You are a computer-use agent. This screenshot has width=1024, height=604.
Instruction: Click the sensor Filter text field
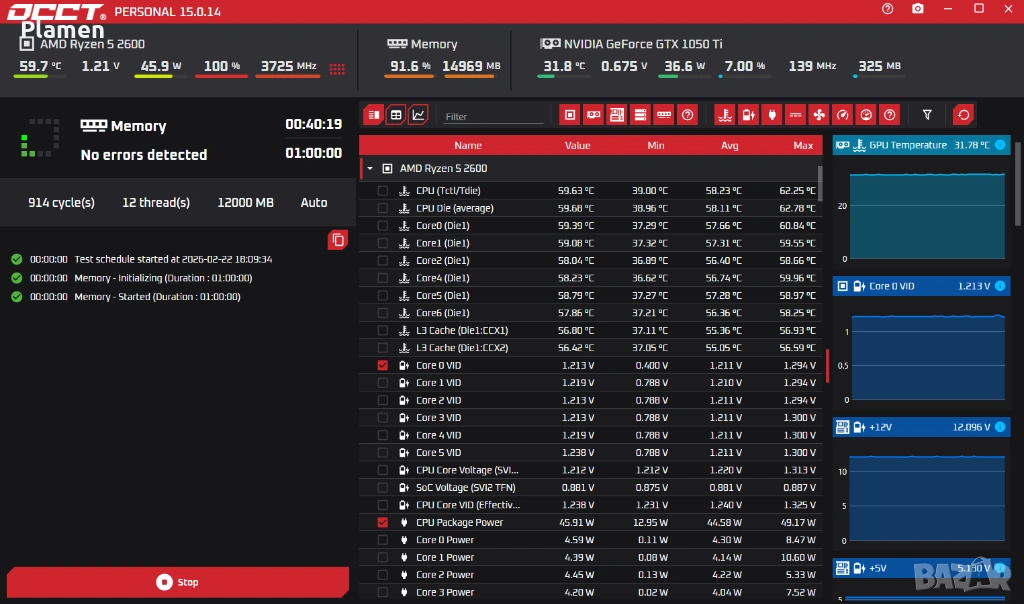493,117
